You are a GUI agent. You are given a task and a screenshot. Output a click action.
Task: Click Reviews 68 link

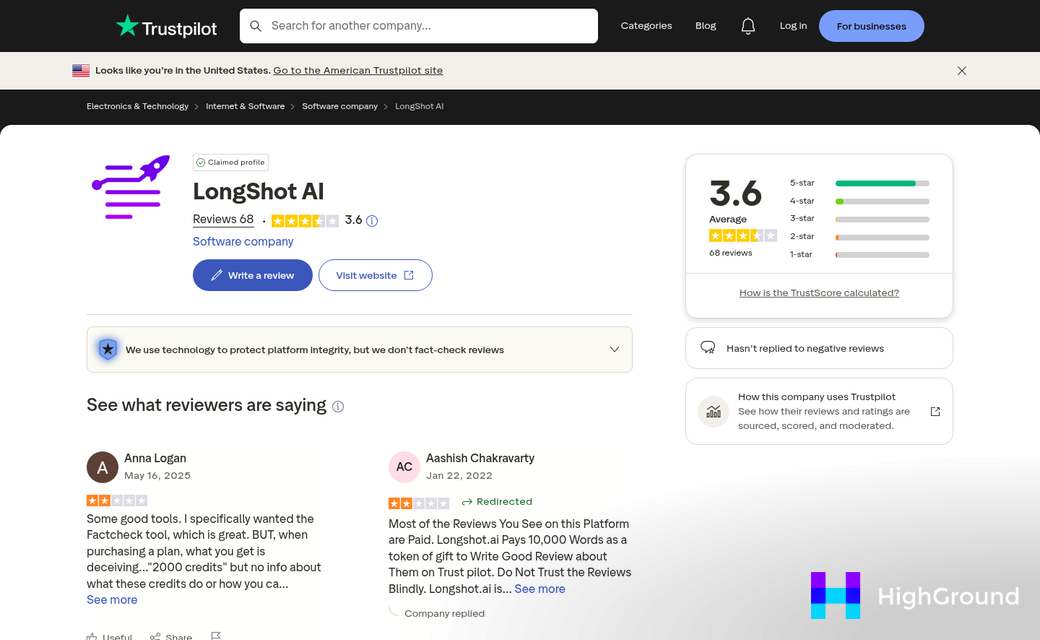pyautogui.click(x=223, y=220)
